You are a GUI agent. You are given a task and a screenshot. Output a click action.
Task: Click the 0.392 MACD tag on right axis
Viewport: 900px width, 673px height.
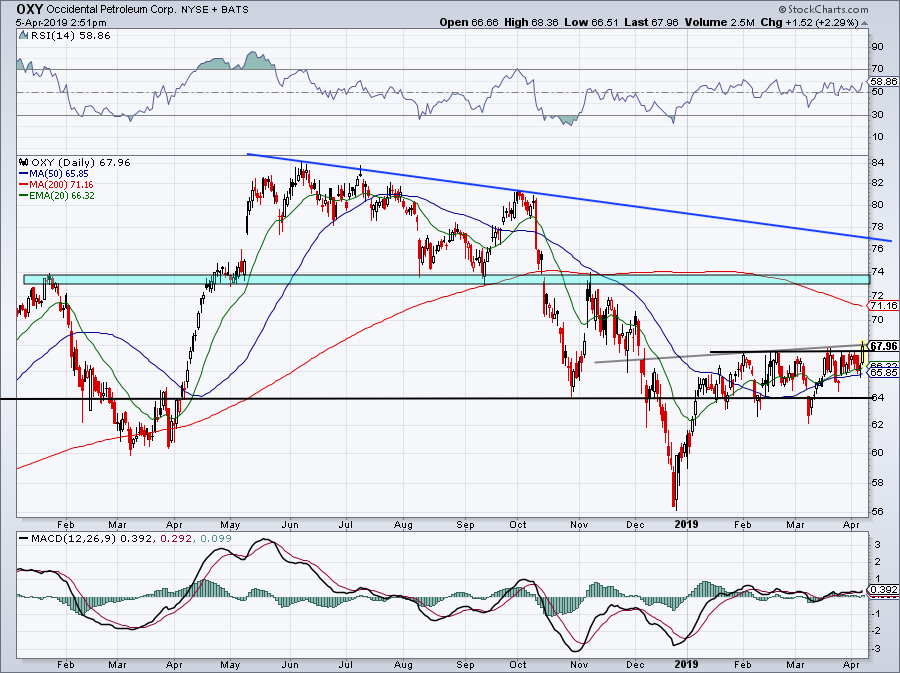coord(884,590)
